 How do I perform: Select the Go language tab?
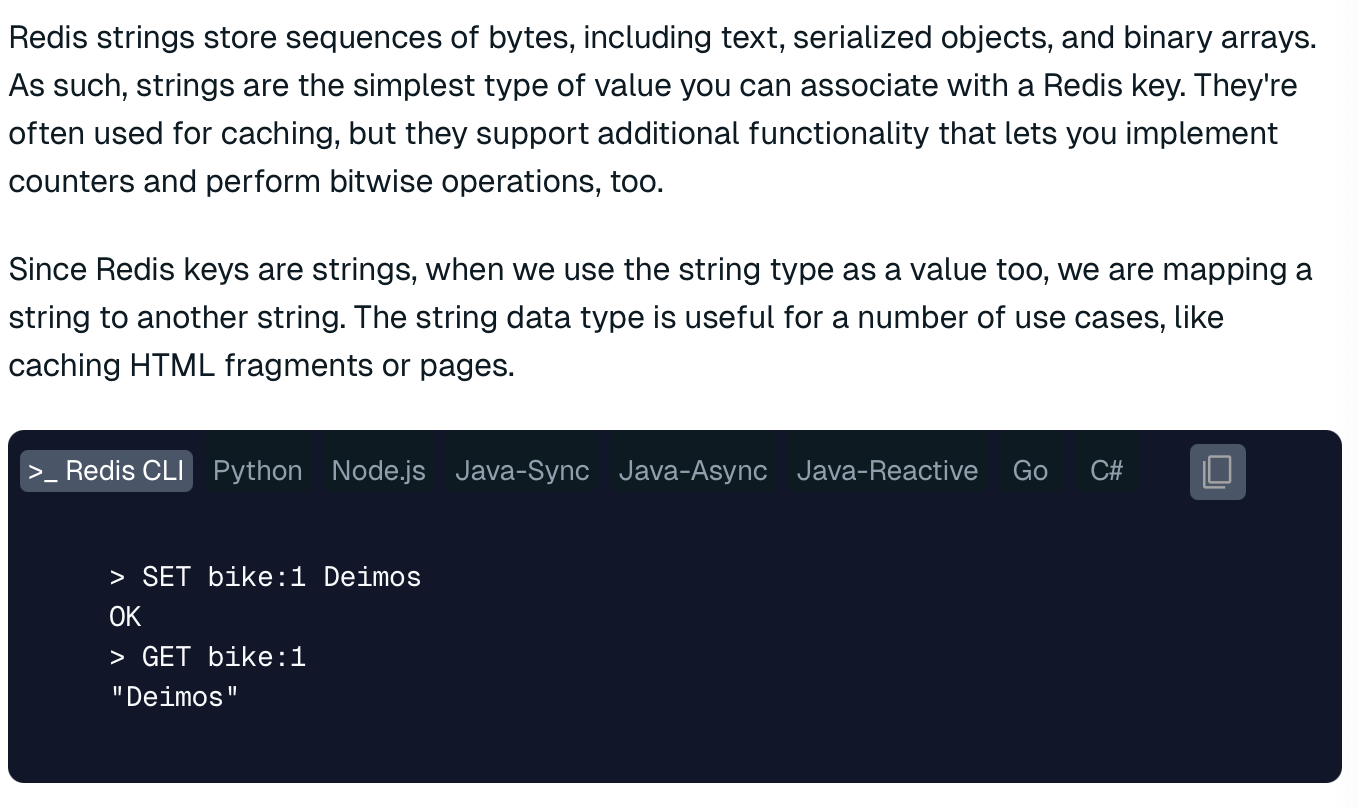[x=1030, y=471]
